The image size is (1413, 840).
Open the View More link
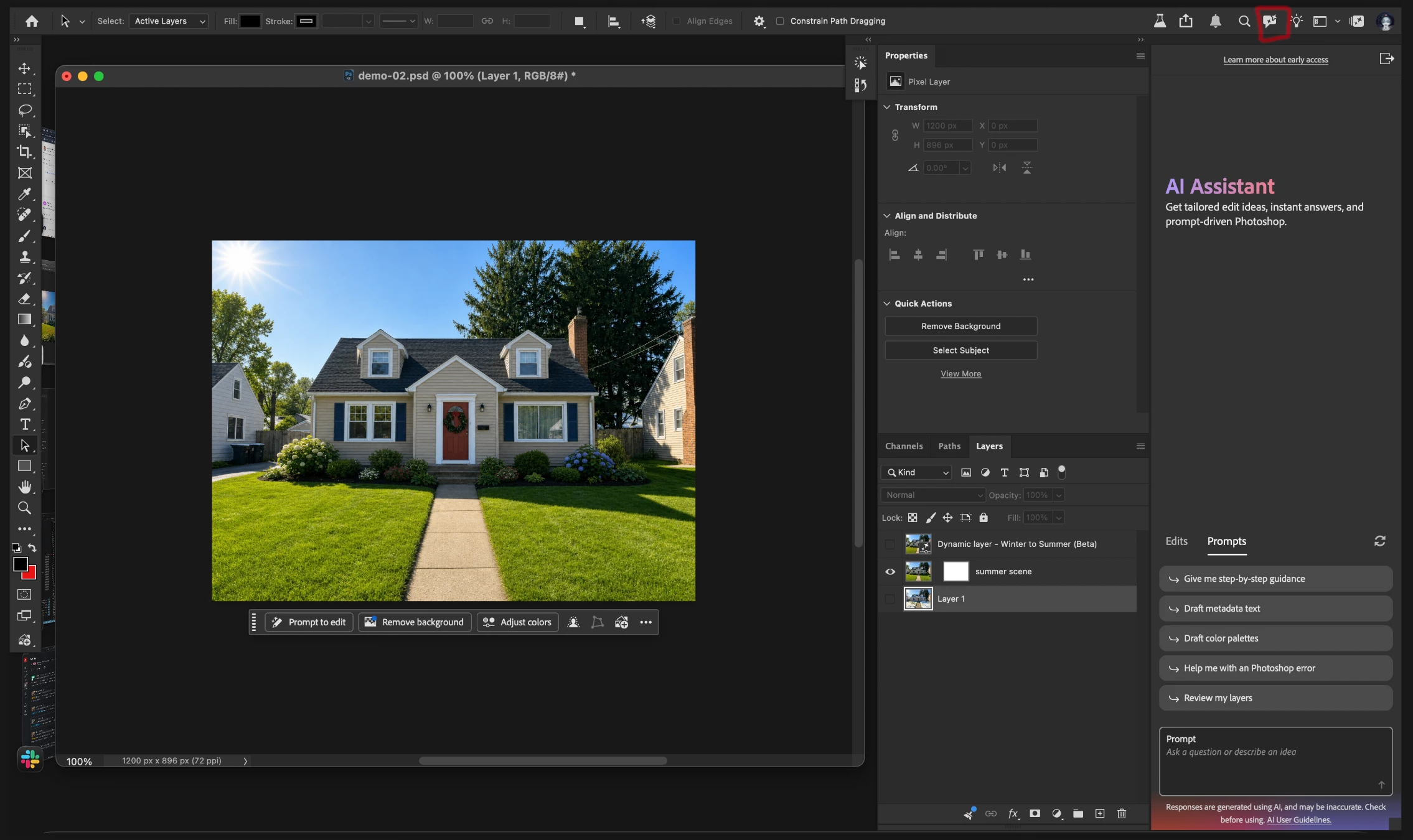960,373
